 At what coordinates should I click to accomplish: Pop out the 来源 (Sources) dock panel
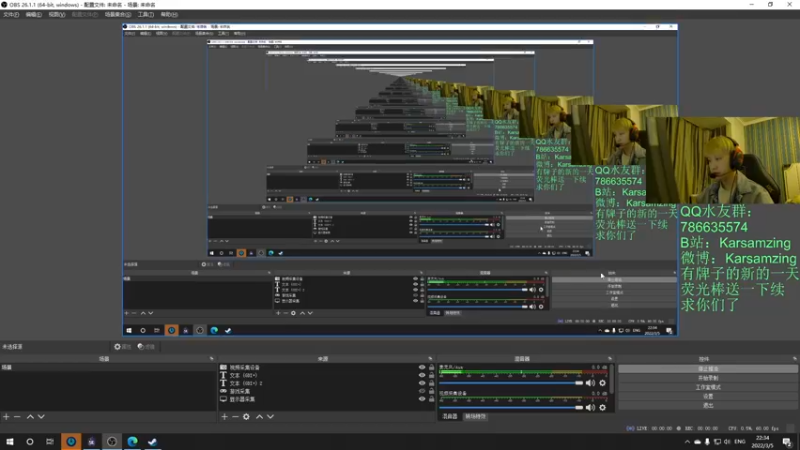(430, 359)
